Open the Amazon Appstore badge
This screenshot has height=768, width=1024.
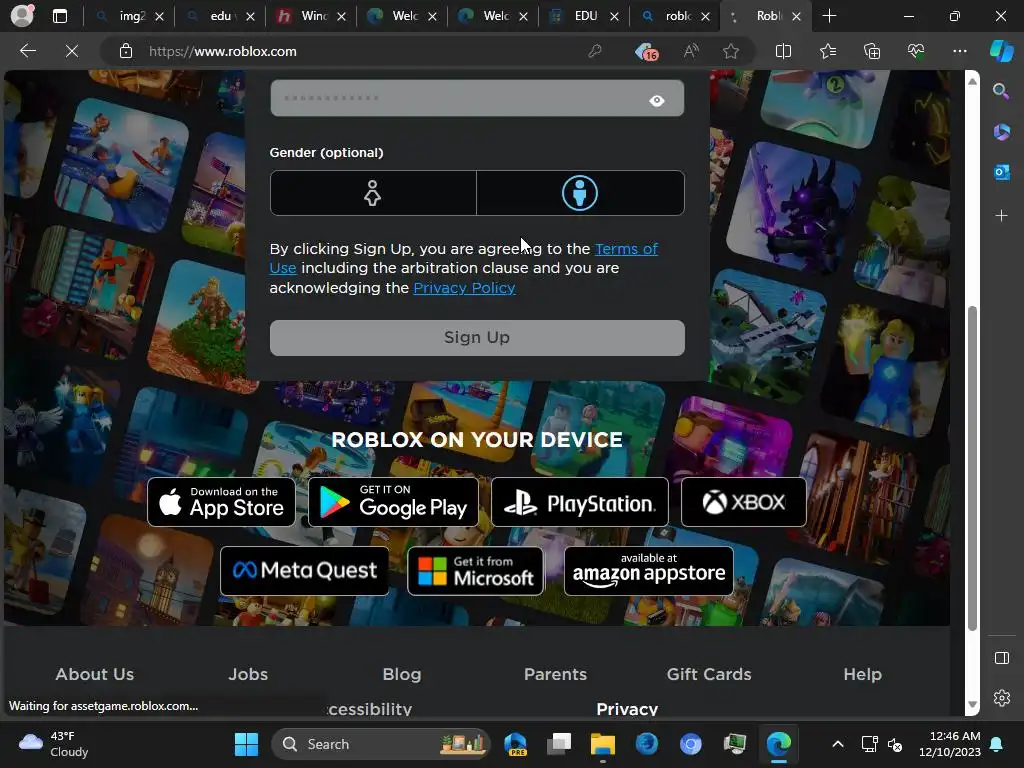(x=648, y=571)
